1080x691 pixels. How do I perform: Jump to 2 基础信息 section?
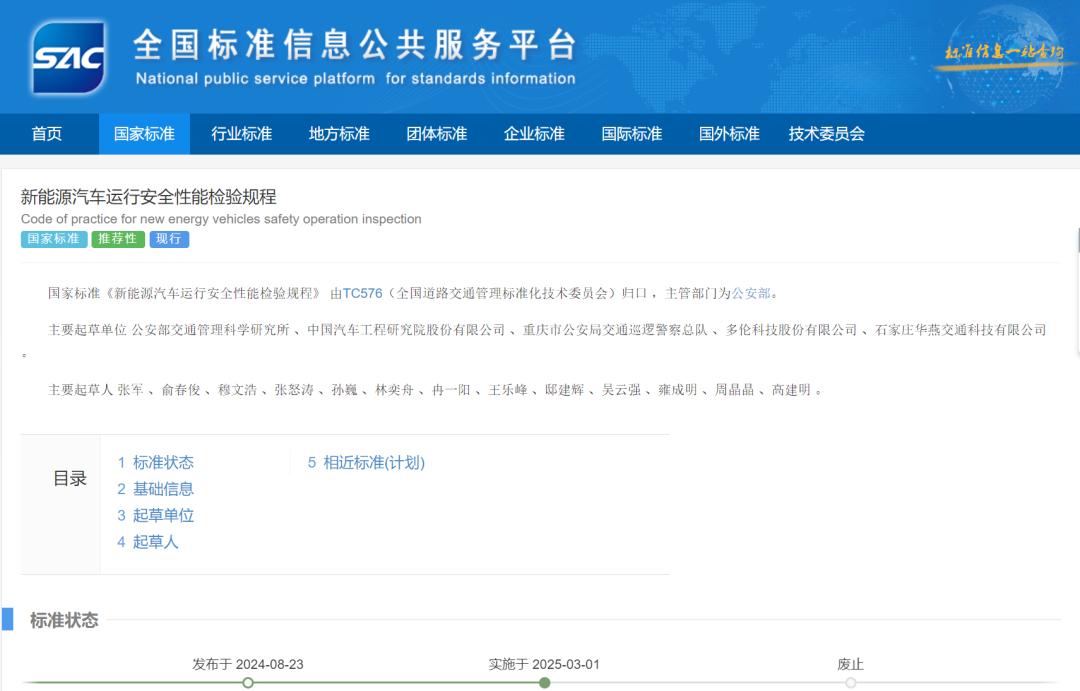pos(156,489)
